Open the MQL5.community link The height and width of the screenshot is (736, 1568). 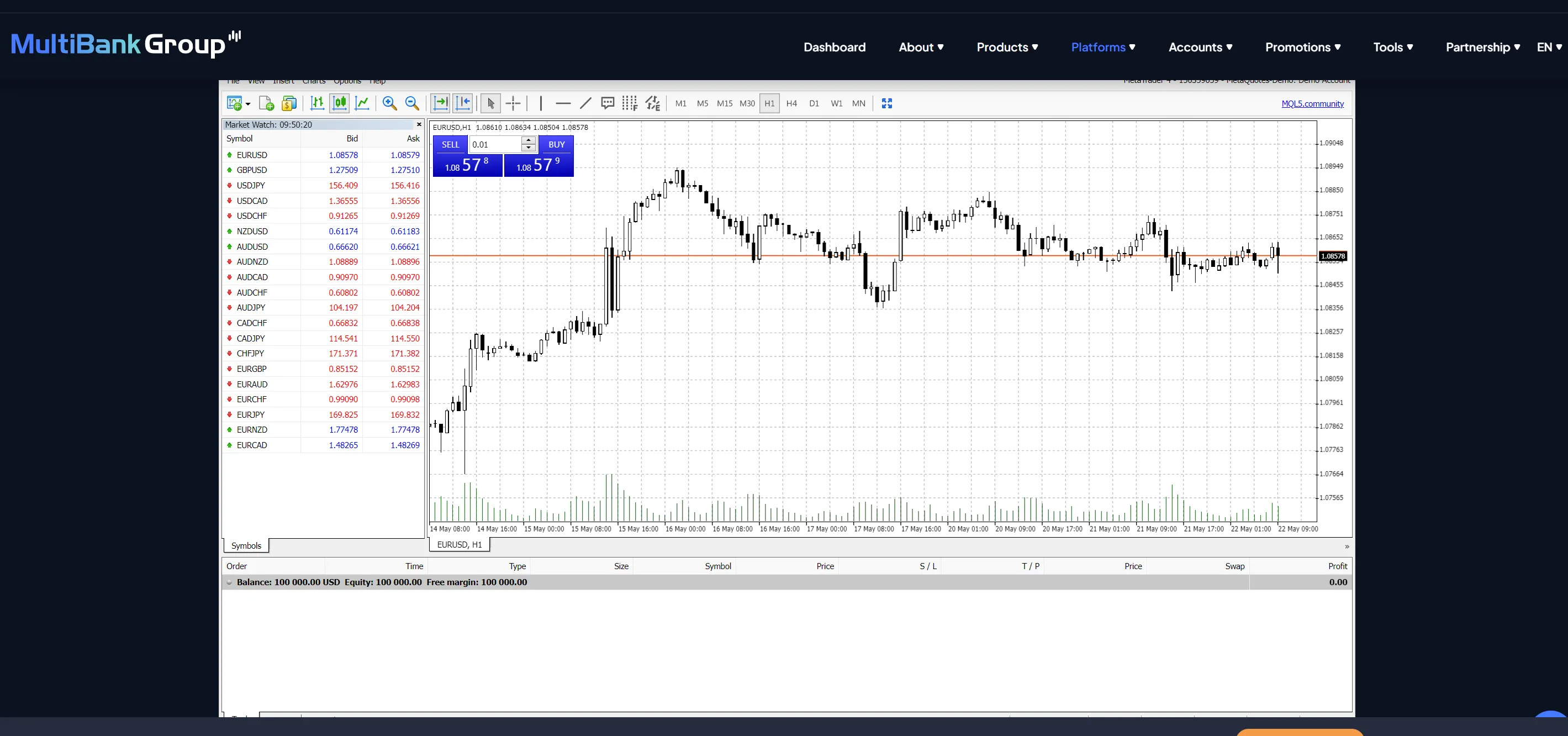point(1312,103)
